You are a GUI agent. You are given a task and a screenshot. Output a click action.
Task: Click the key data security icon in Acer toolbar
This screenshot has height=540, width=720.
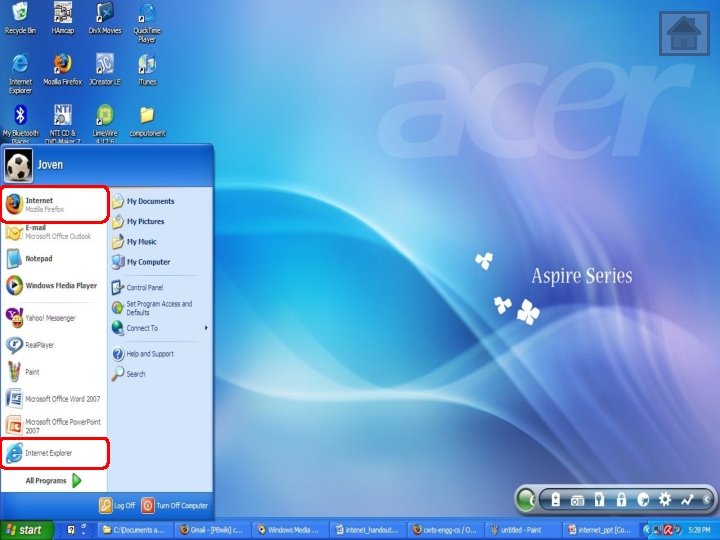(599, 499)
